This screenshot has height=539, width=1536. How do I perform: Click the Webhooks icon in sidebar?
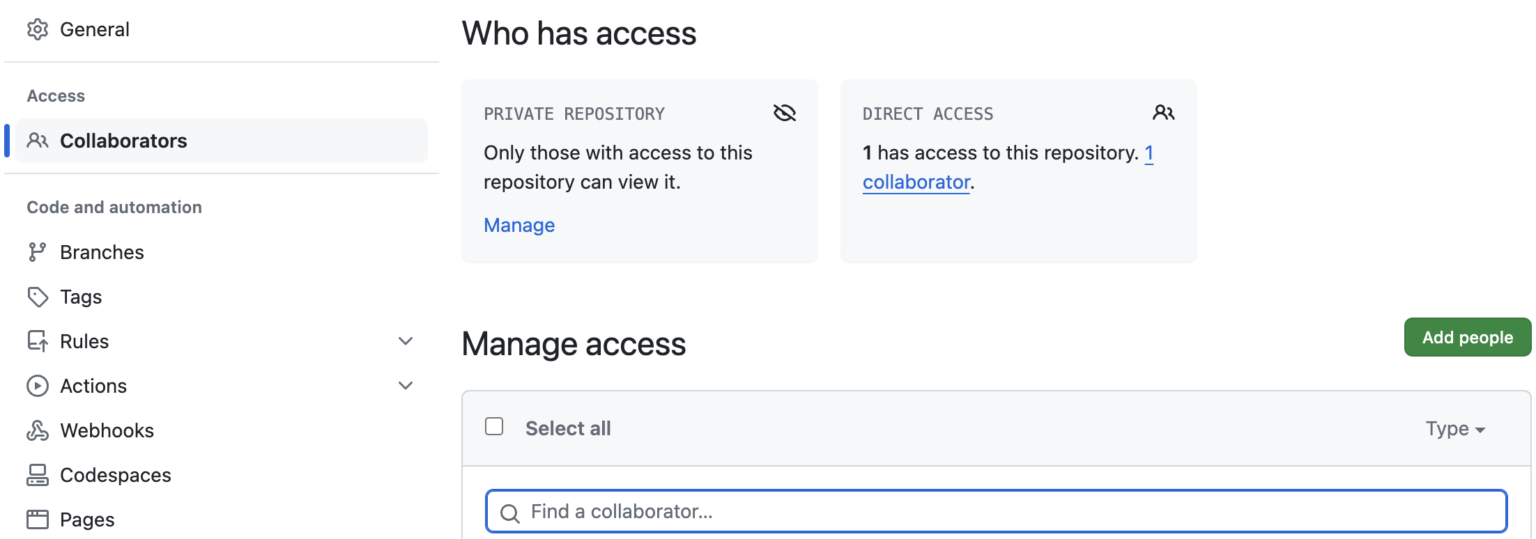point(38,431)
